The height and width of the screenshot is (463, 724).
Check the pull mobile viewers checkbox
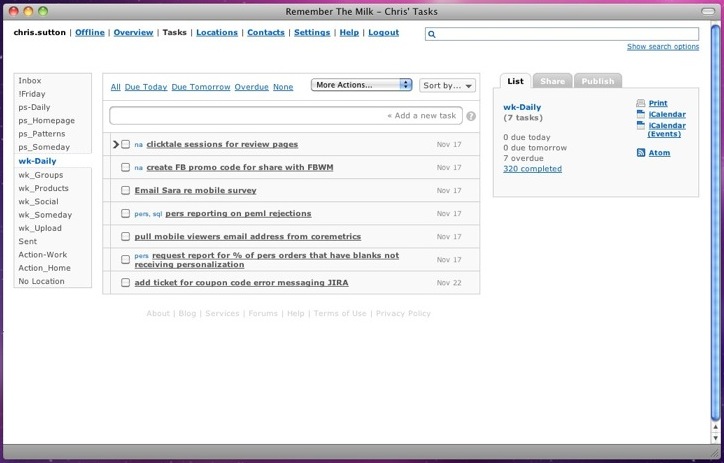(x=126, y=237)
